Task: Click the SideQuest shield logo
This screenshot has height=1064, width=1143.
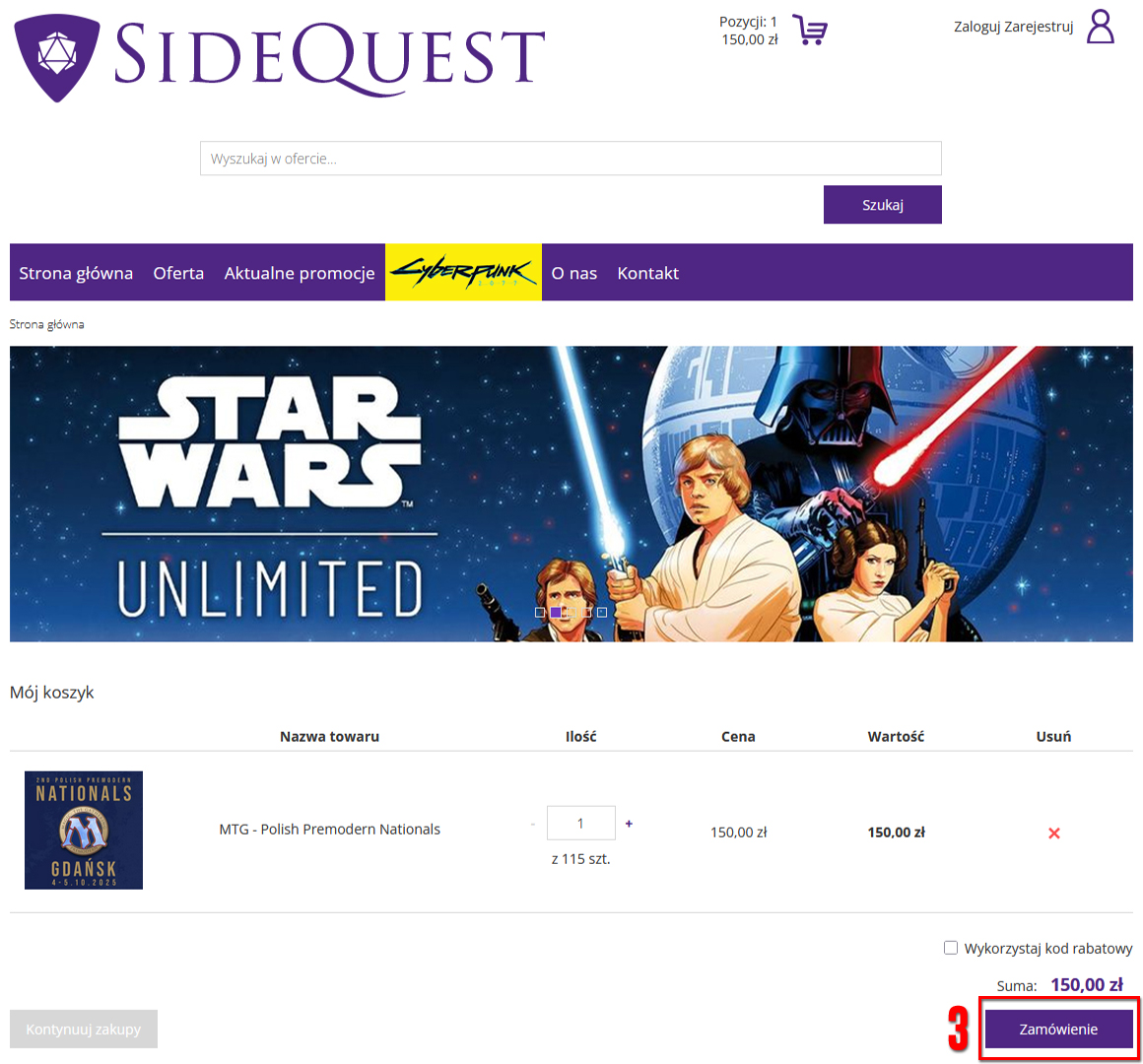Action: coord(57,57)
